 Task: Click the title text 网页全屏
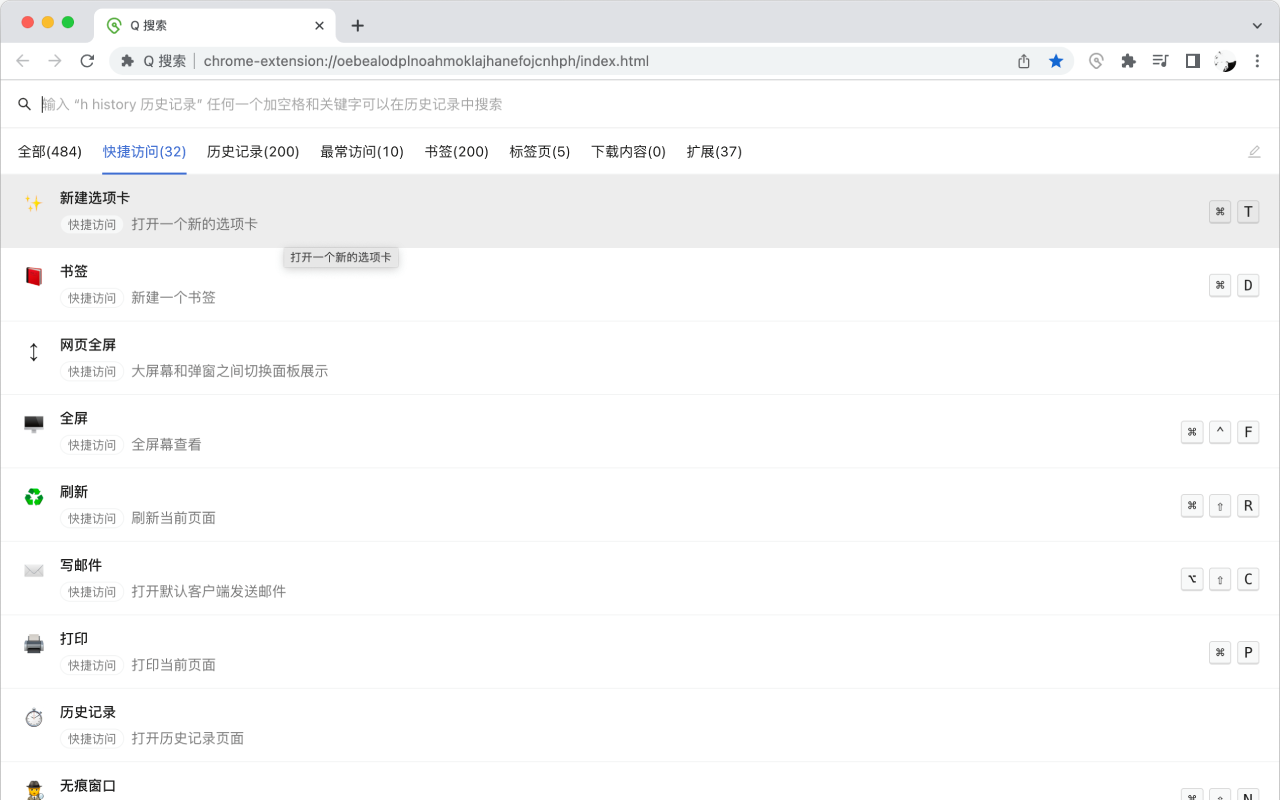click(x=88, y=345)
